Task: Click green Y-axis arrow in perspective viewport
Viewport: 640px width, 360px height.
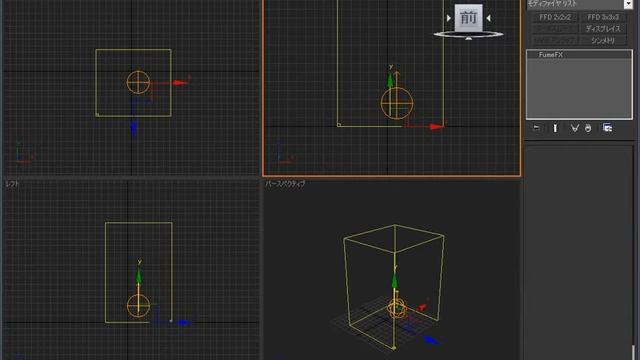Action: [395, 281]
